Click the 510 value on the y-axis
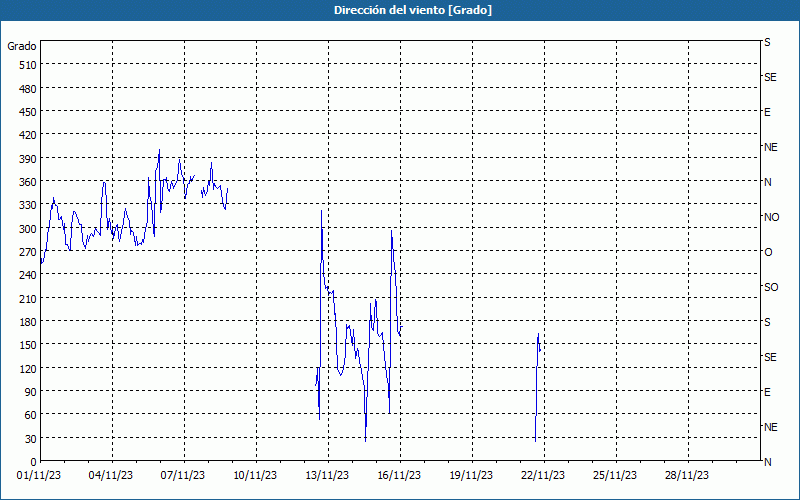Image resolution: width=800 pixels, height=500 pixels. tap(28, 65)
